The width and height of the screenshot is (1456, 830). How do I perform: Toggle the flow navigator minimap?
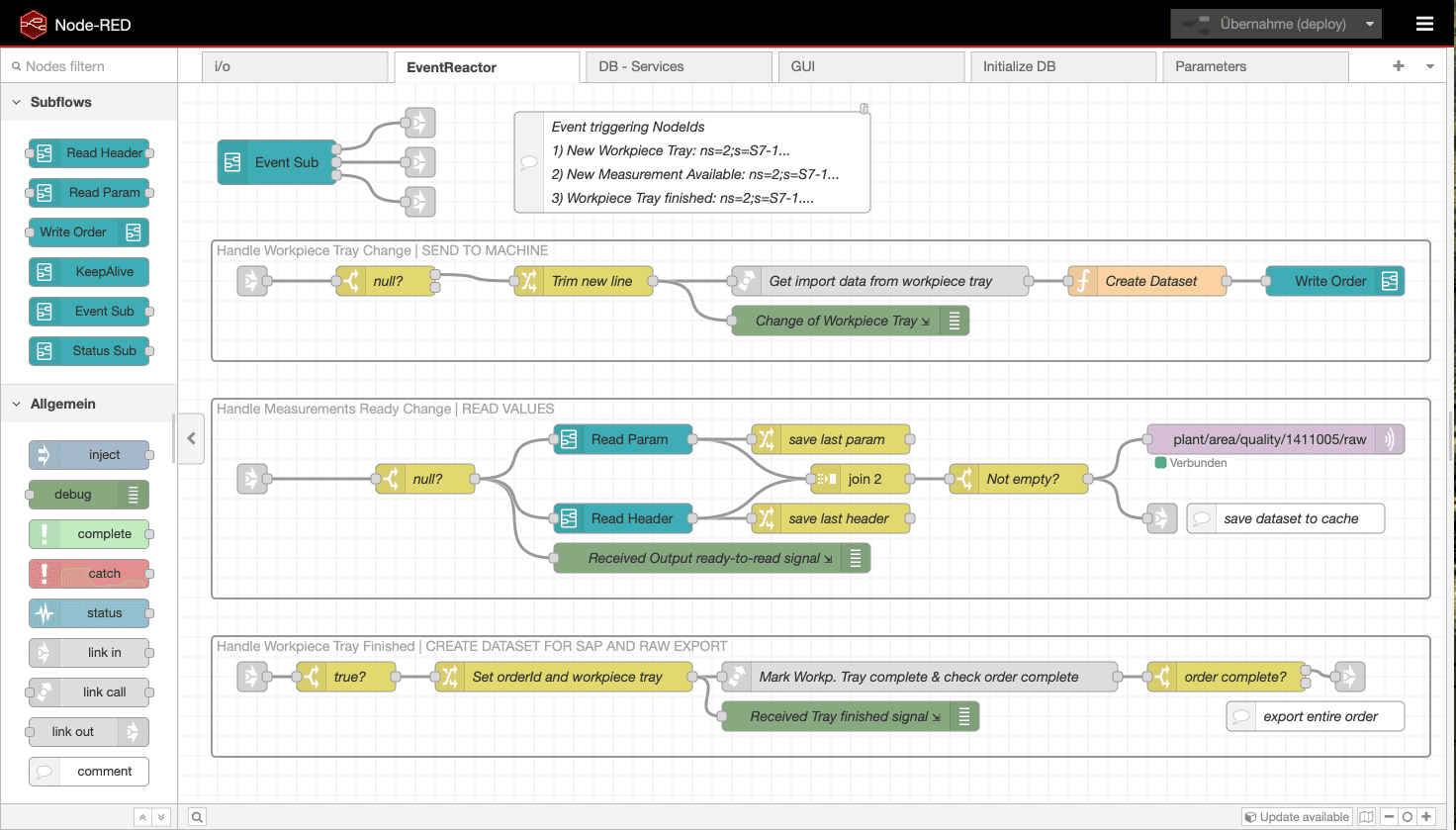[x=1369, y=816]
